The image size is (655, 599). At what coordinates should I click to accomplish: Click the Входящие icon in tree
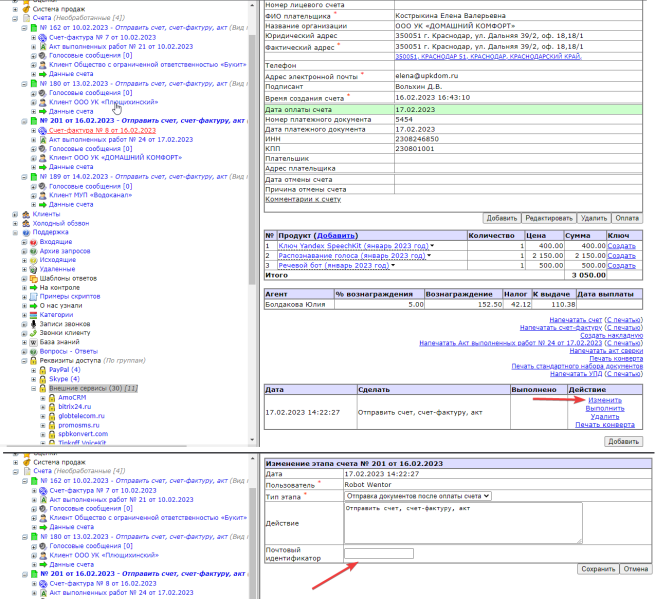[x=33, y=242]
